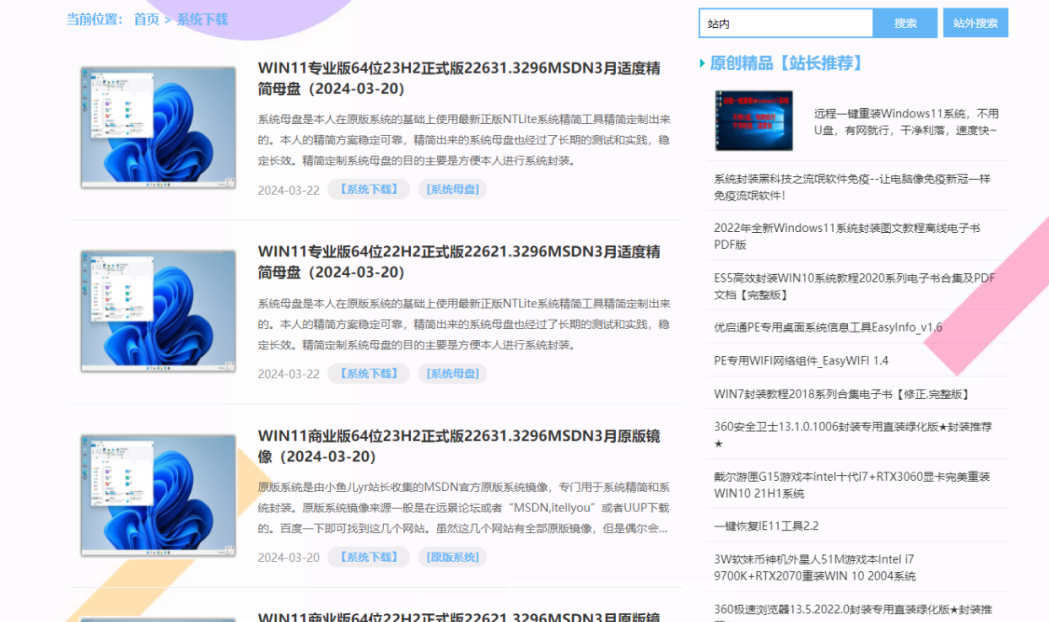Viewport: 1049px width, 622px height.
Task: Click the 搜索 button
Action: tap(905, 23)
